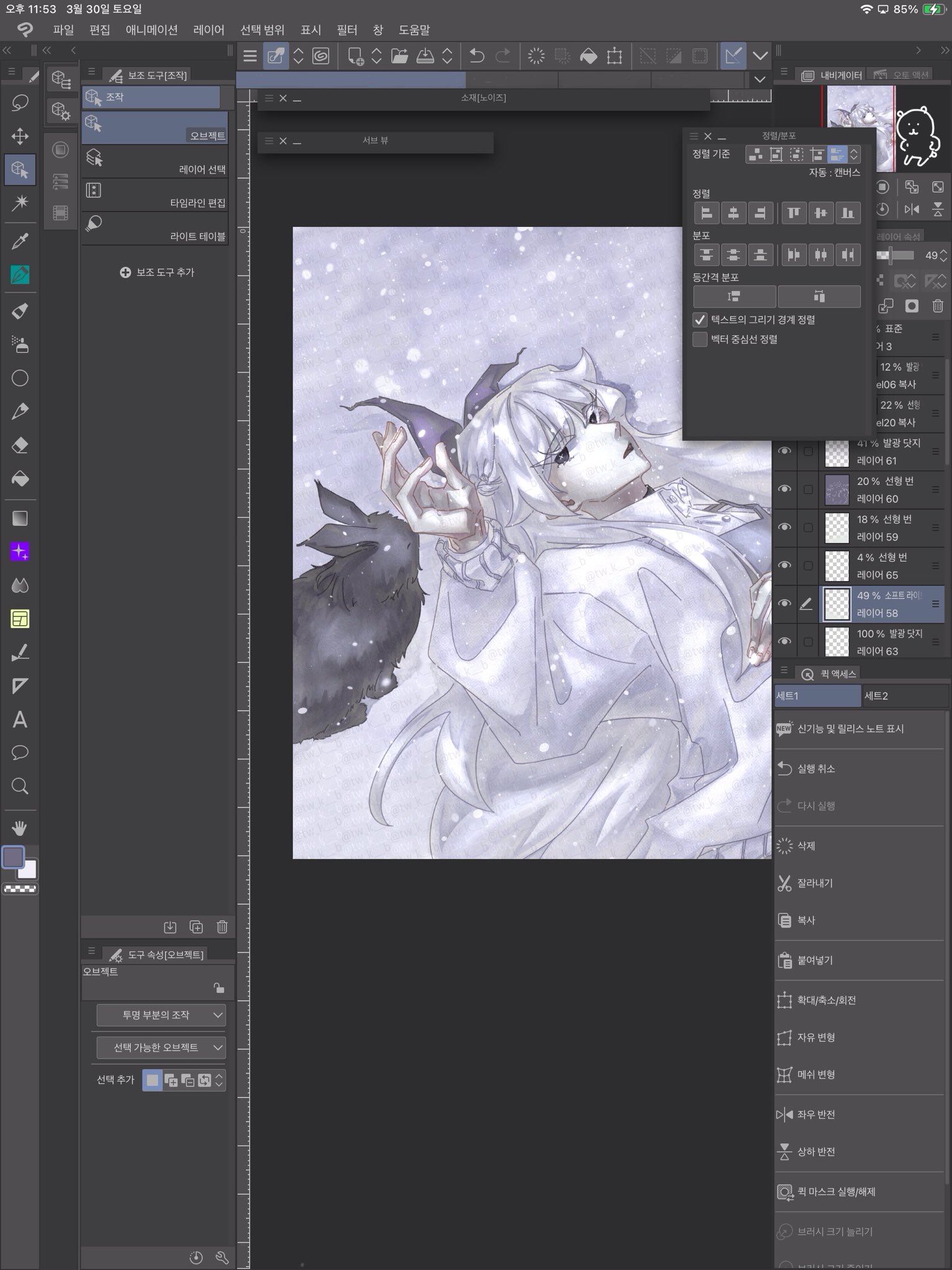Switch to 오토 액션 tab
Viewport: 952px width, 1270px height.
[903, 75]
